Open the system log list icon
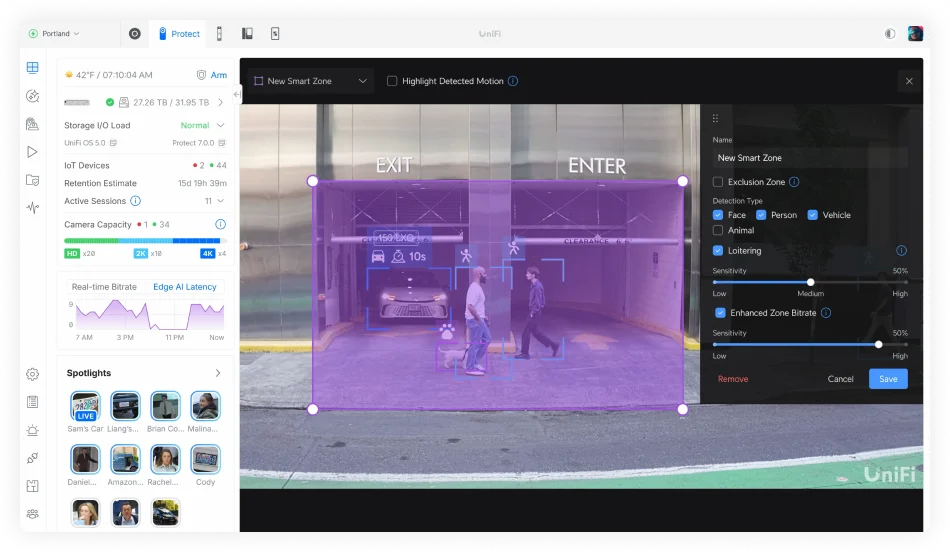Viewport: 950px width, 552px height. 33,402
